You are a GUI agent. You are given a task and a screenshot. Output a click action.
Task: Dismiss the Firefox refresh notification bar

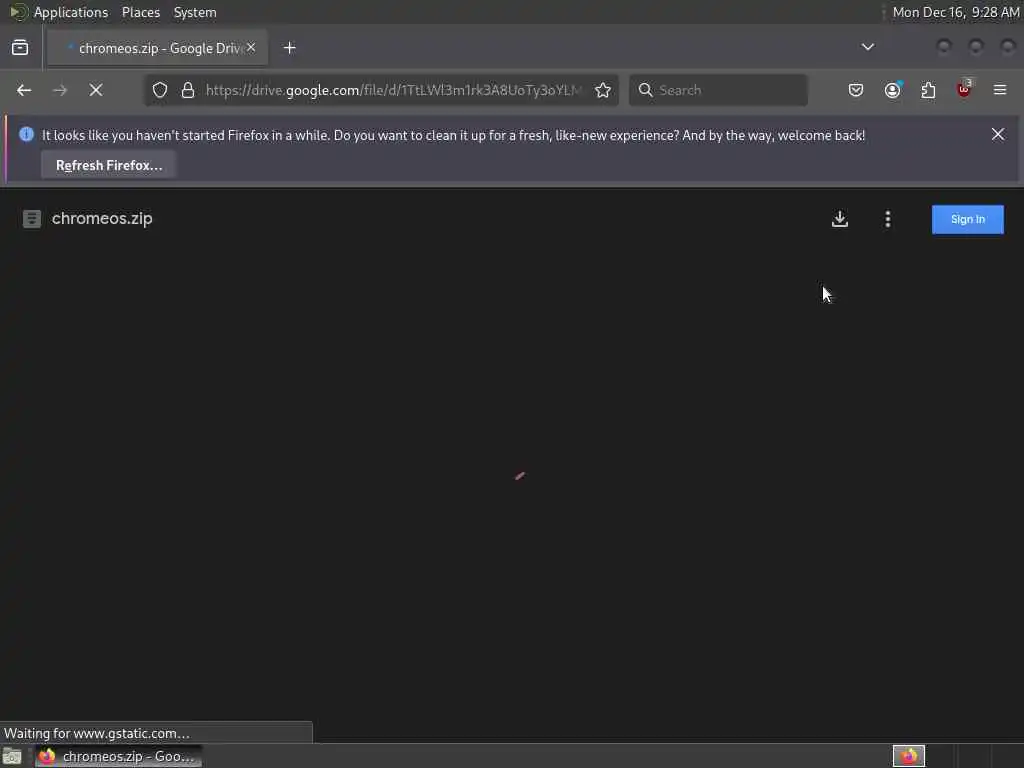click(998, 135)
